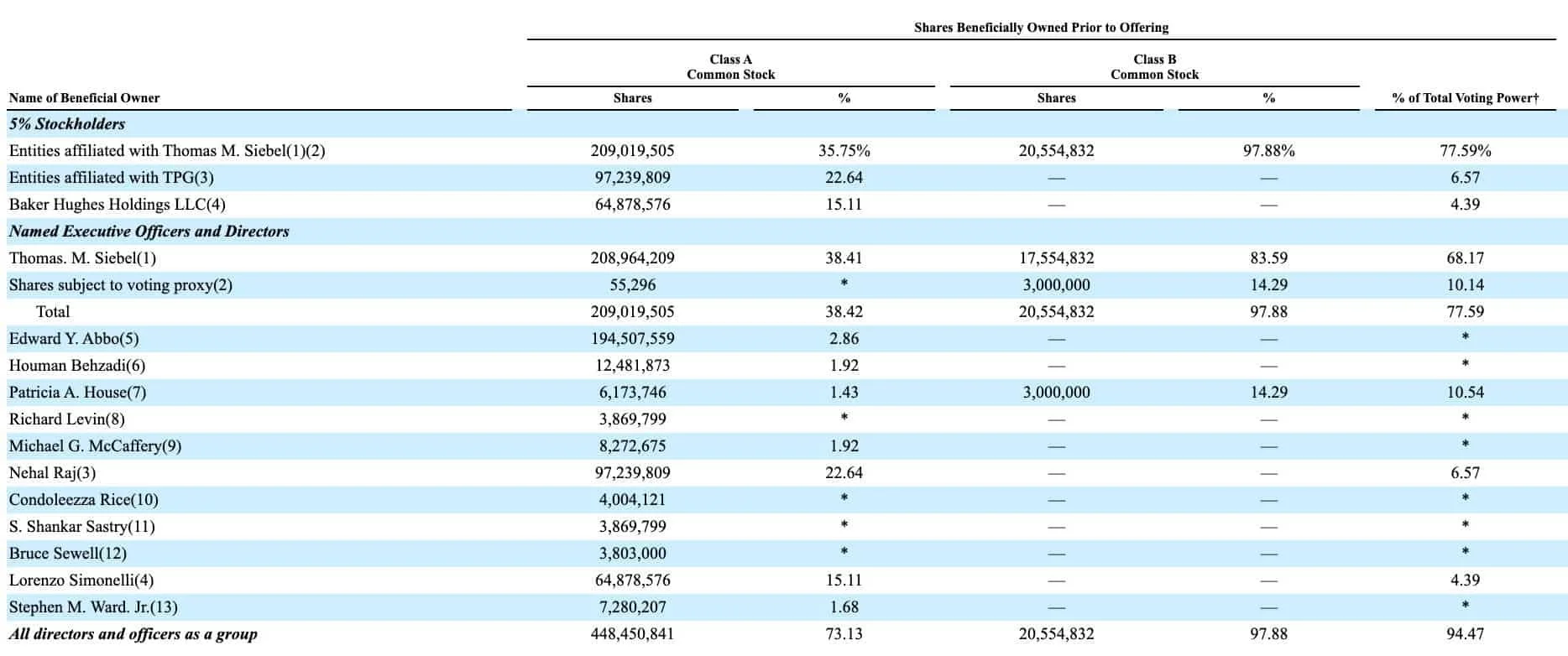Select share count 12,481,873
The image size is (1568, 656).
(x=633, y=366)
